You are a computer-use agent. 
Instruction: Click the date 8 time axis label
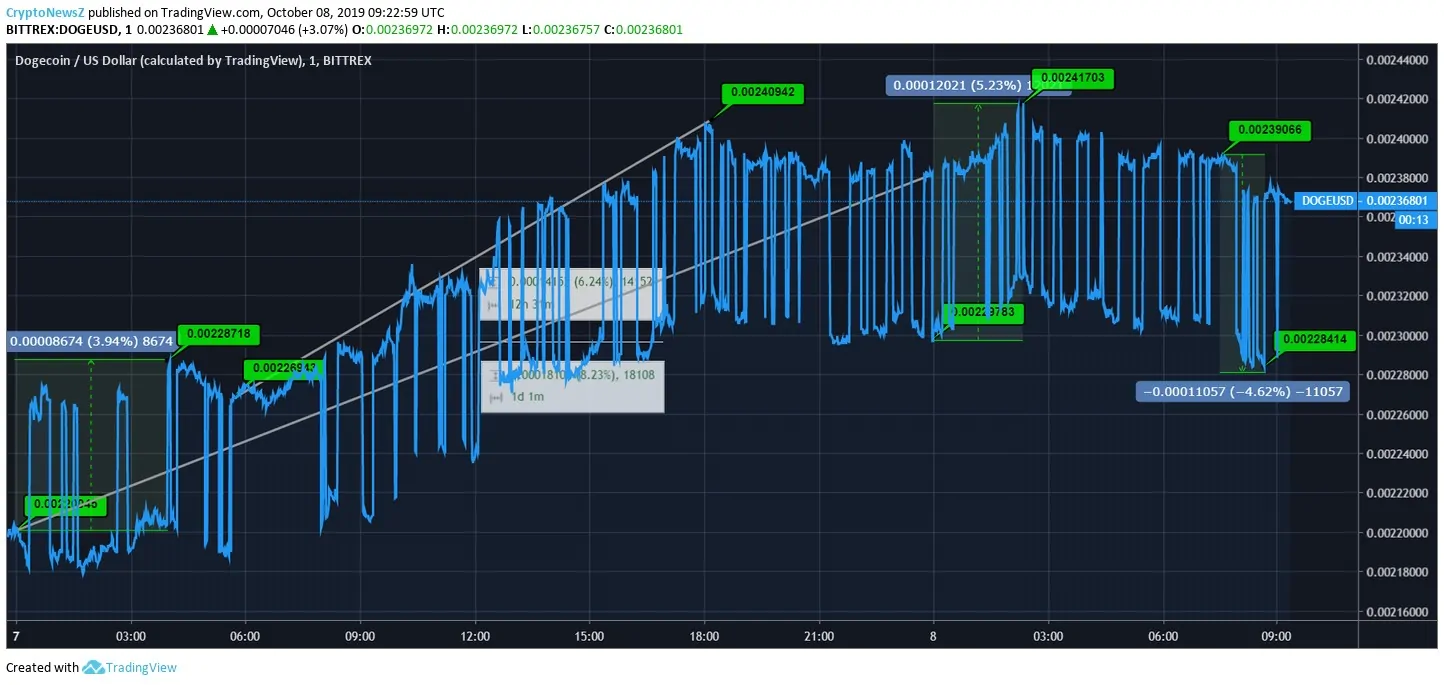[x=933, y=636]
